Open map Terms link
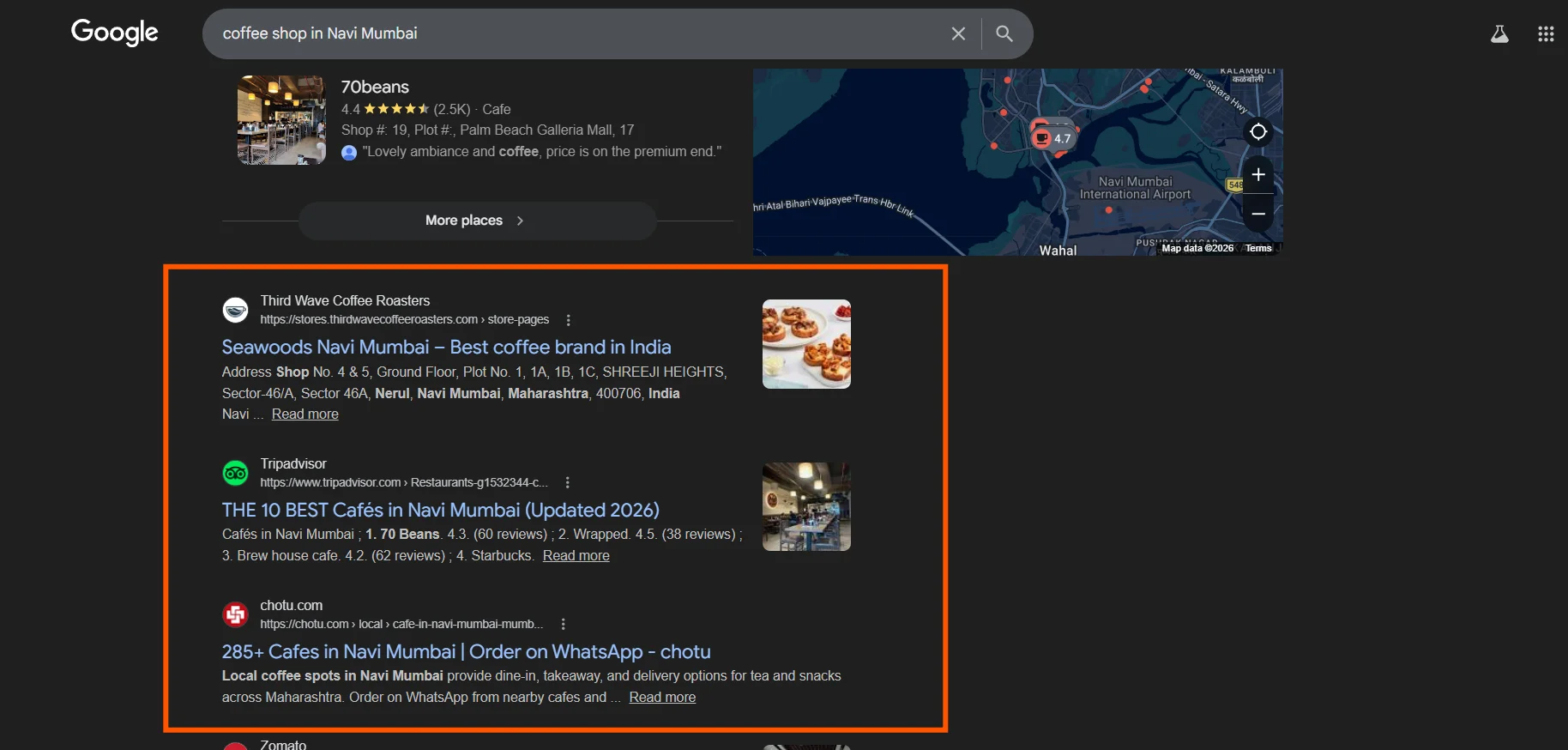The width and height of the screenshot is (1568, 750). [x=1258, y=248]
